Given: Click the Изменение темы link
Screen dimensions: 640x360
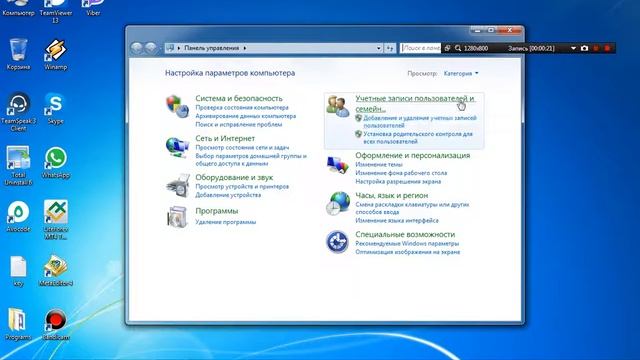Looking at the screenshot, I should click(x=379, y=164).
